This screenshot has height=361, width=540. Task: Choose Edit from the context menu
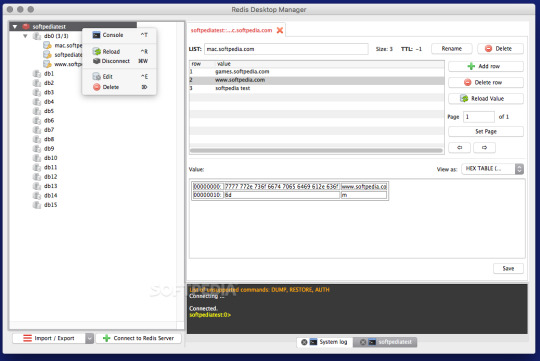119,76
